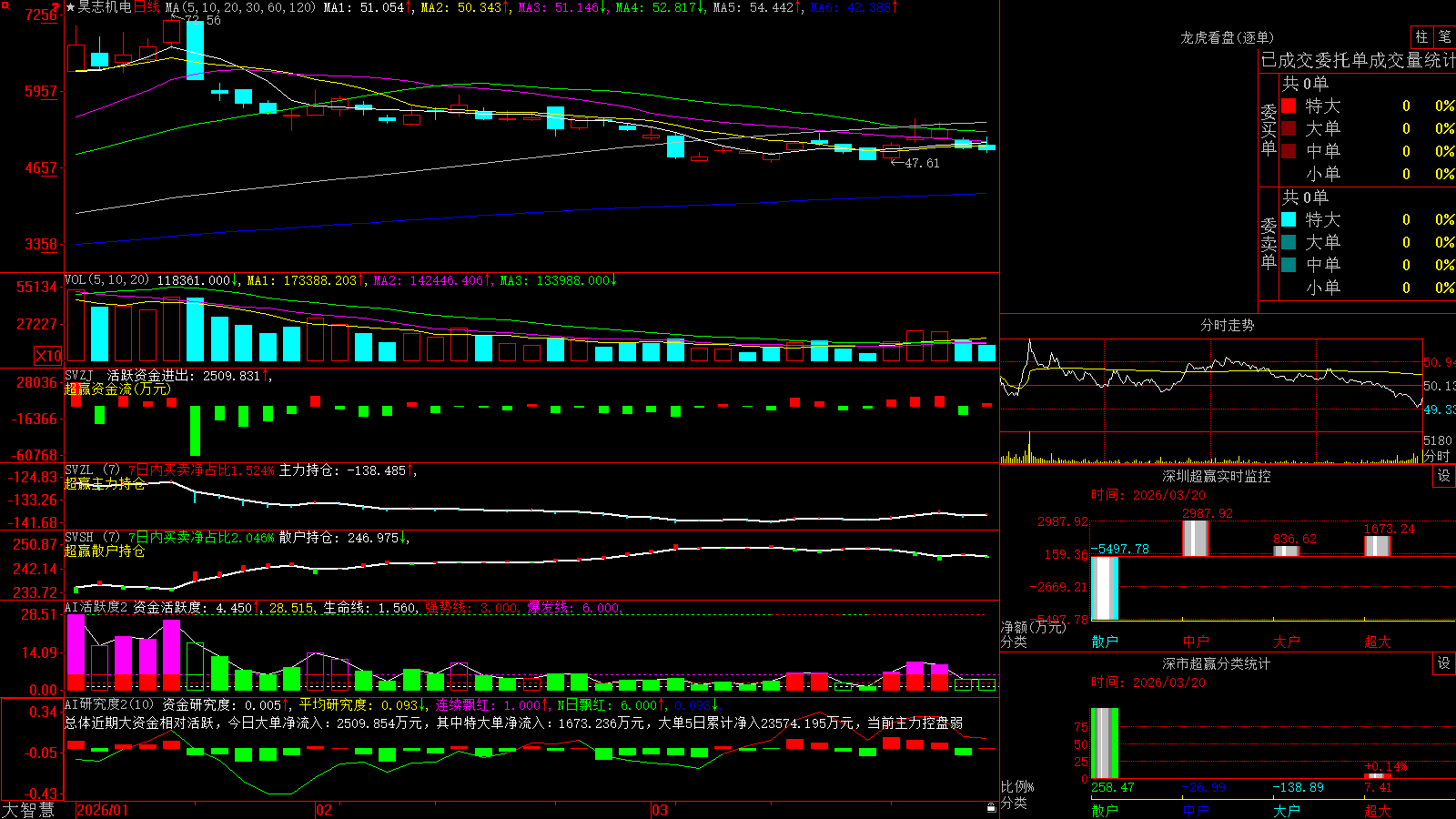
Task: Click the X10 volume scale button
Action: pos(48,356)
